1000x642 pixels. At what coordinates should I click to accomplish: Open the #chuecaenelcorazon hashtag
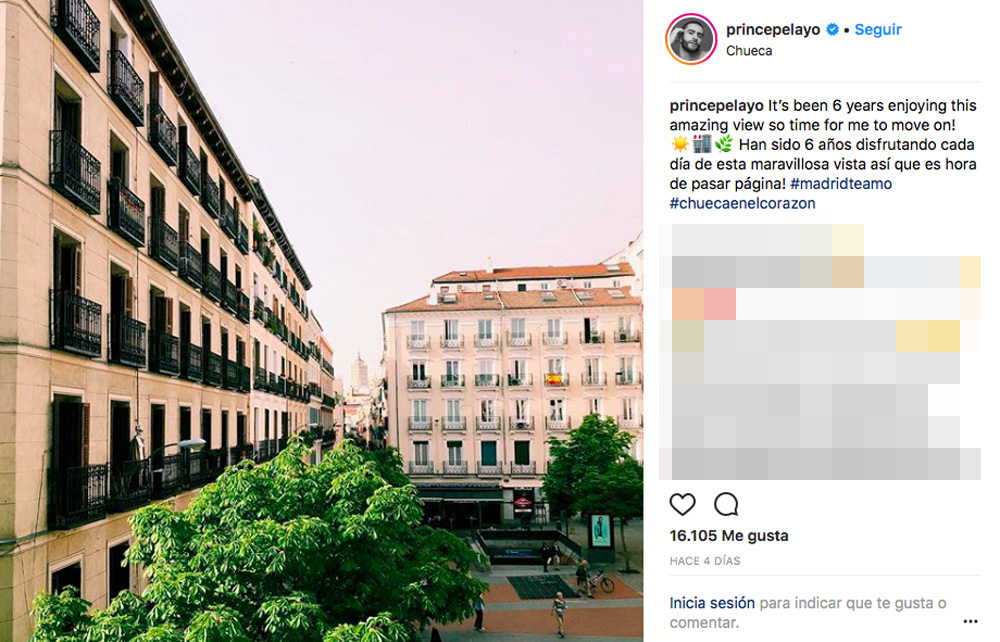point(742,203)
